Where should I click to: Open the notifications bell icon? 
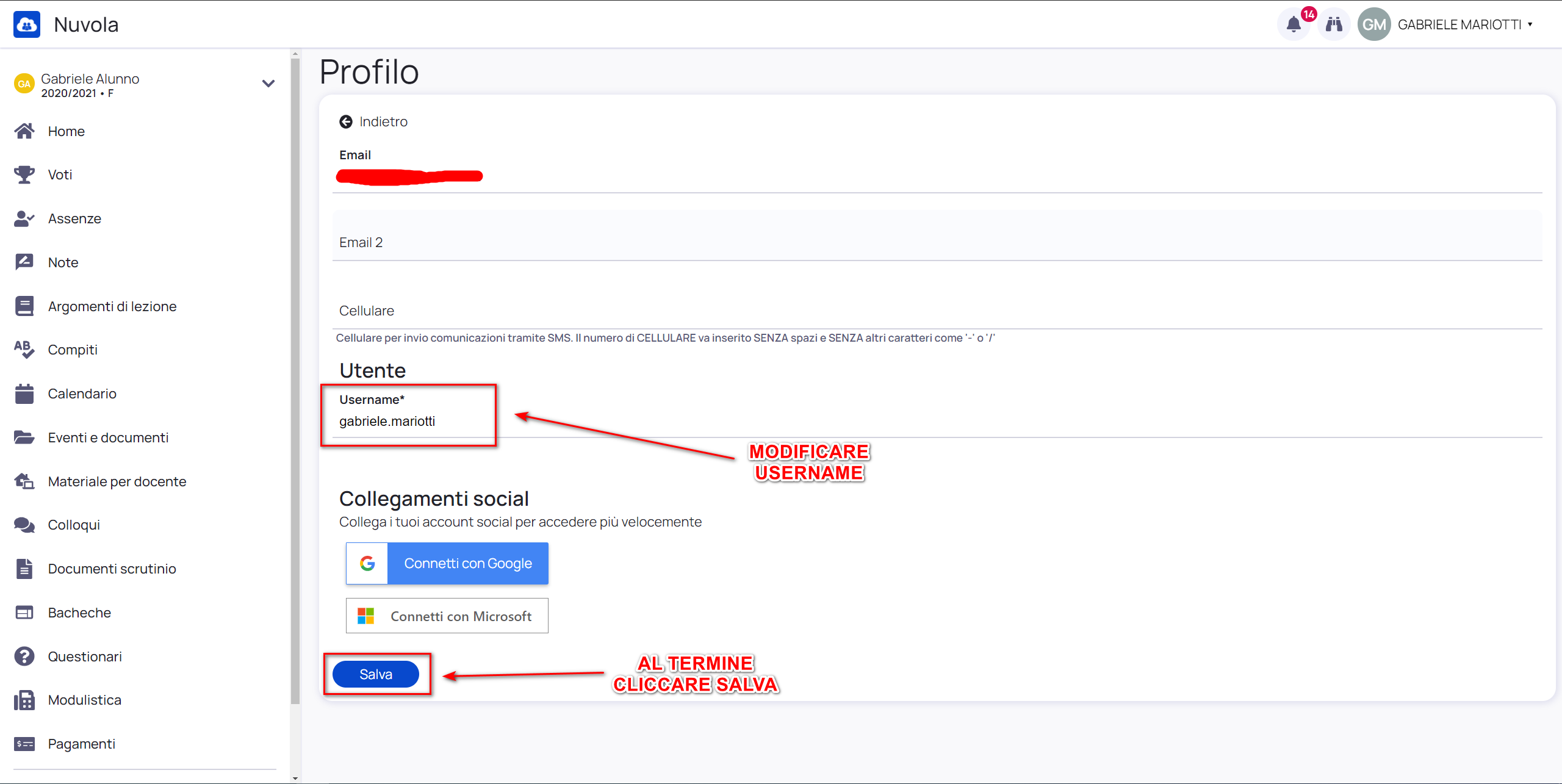tap(1294, 24)
